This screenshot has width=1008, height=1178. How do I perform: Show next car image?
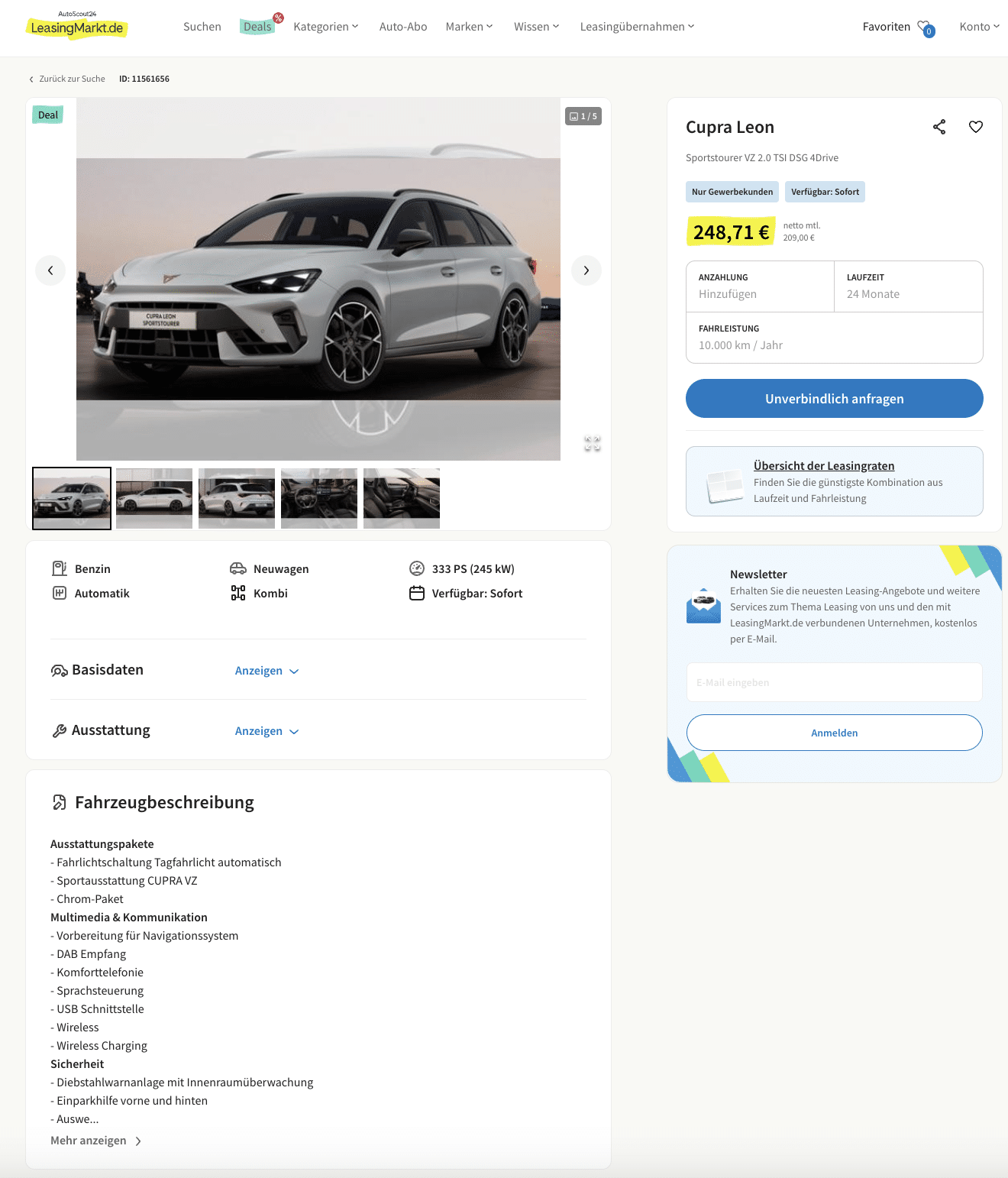(x=586, y=270)
